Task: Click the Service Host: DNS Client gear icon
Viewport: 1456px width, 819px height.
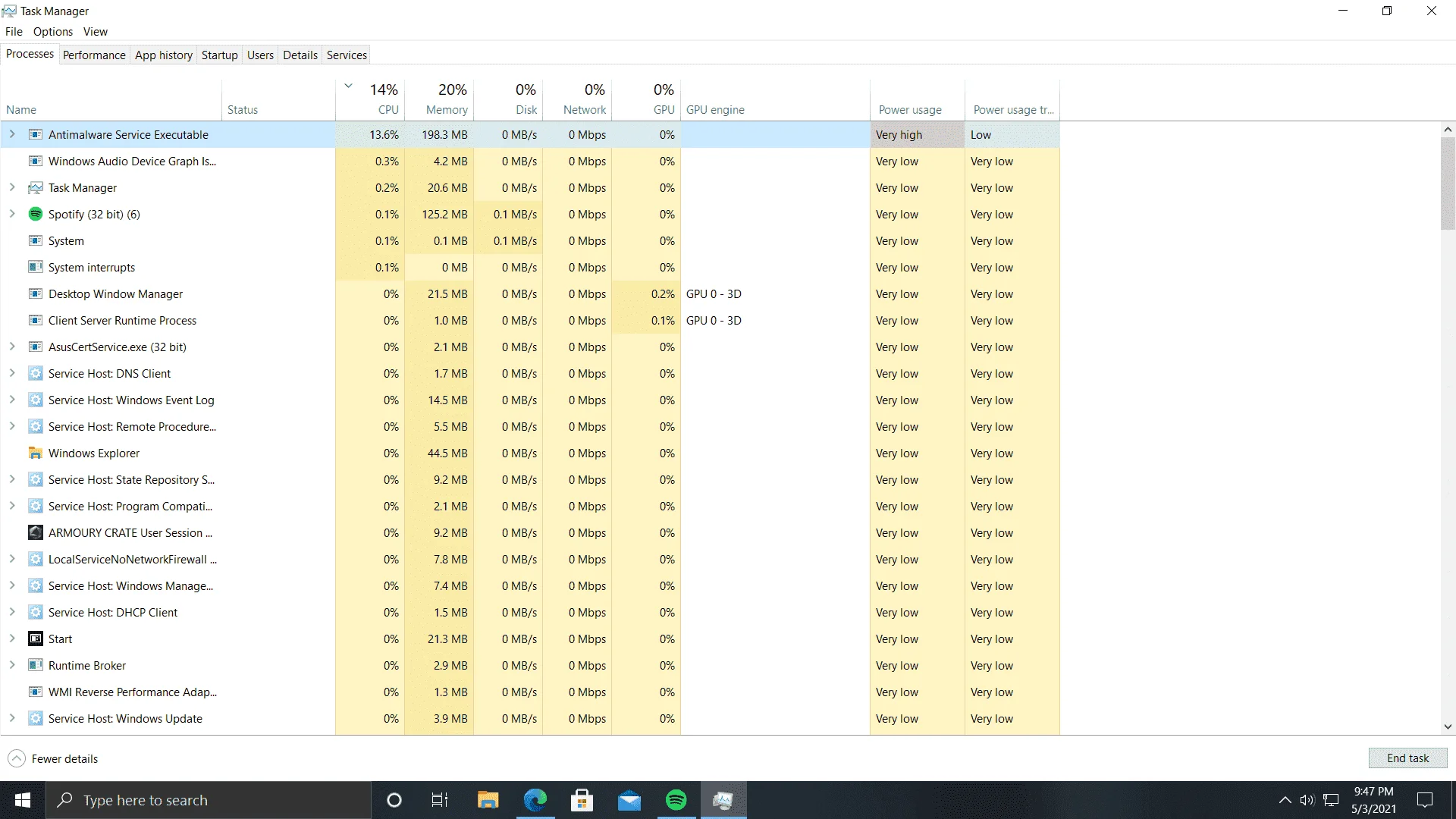Action: 35,374
